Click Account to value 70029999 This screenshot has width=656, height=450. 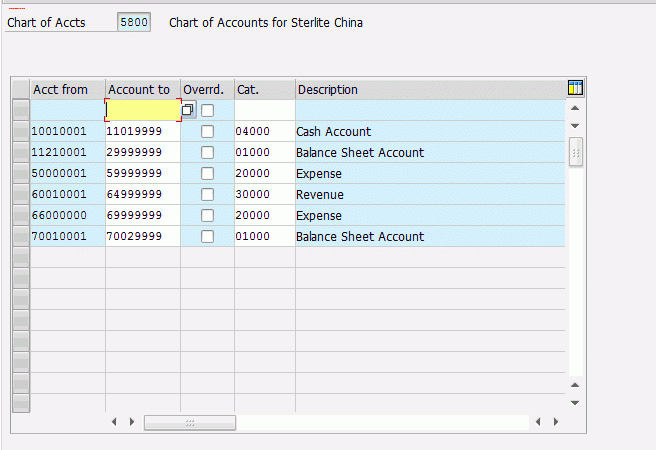134,236
